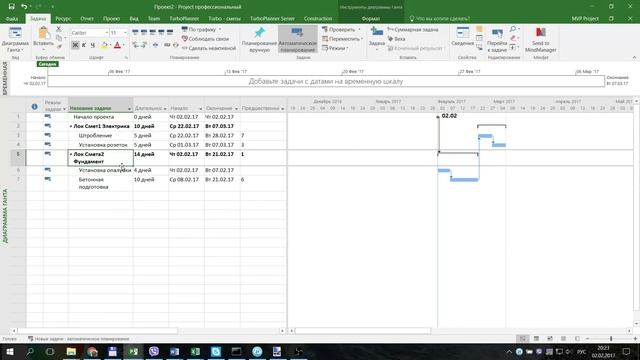640x360 pixels.
Task: Open the Calibri font name dropdown
Action: (107, 33)
